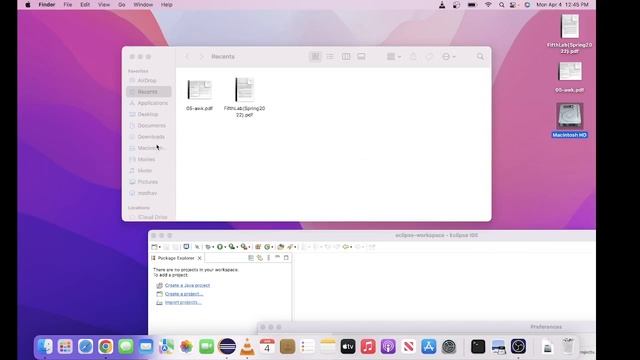Select the Package Explorer tab

176,258
